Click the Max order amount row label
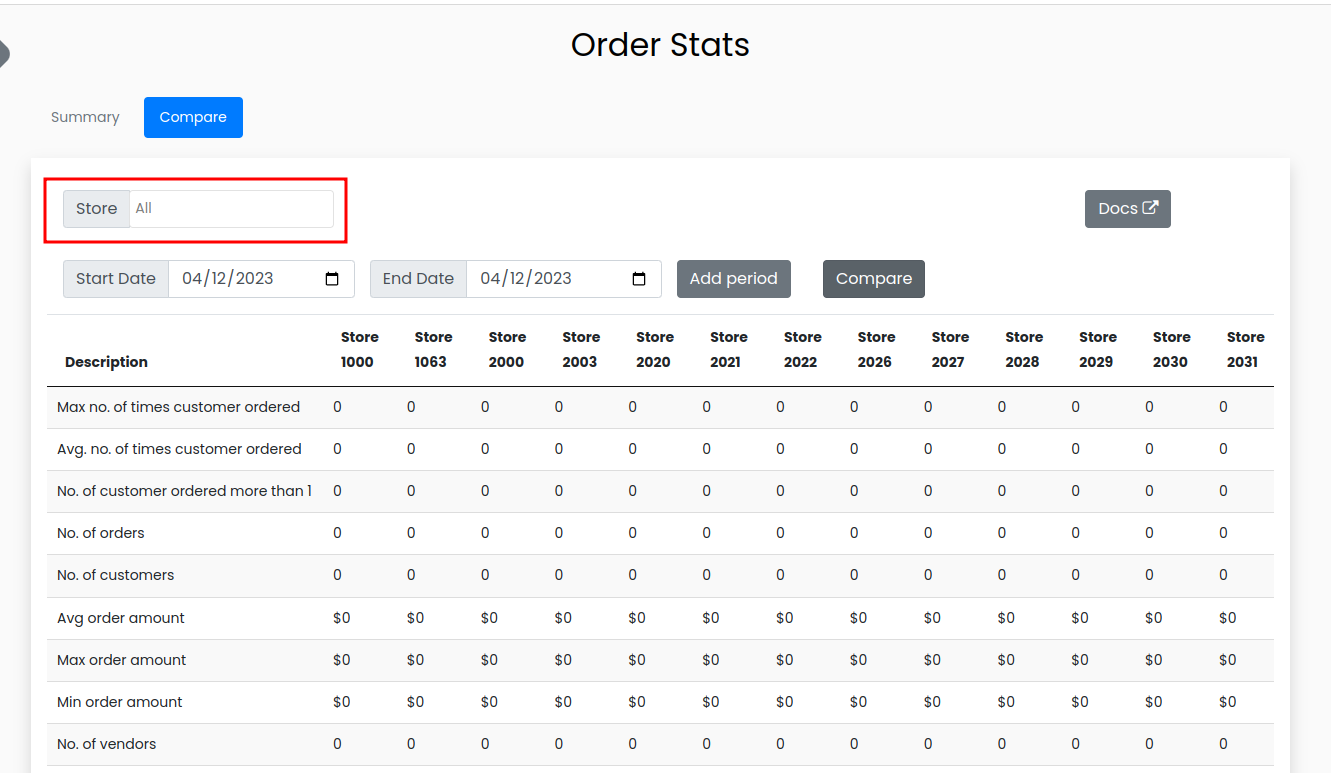The width and height of the screenshot is (1331, 773). click(x=122, y=660)
